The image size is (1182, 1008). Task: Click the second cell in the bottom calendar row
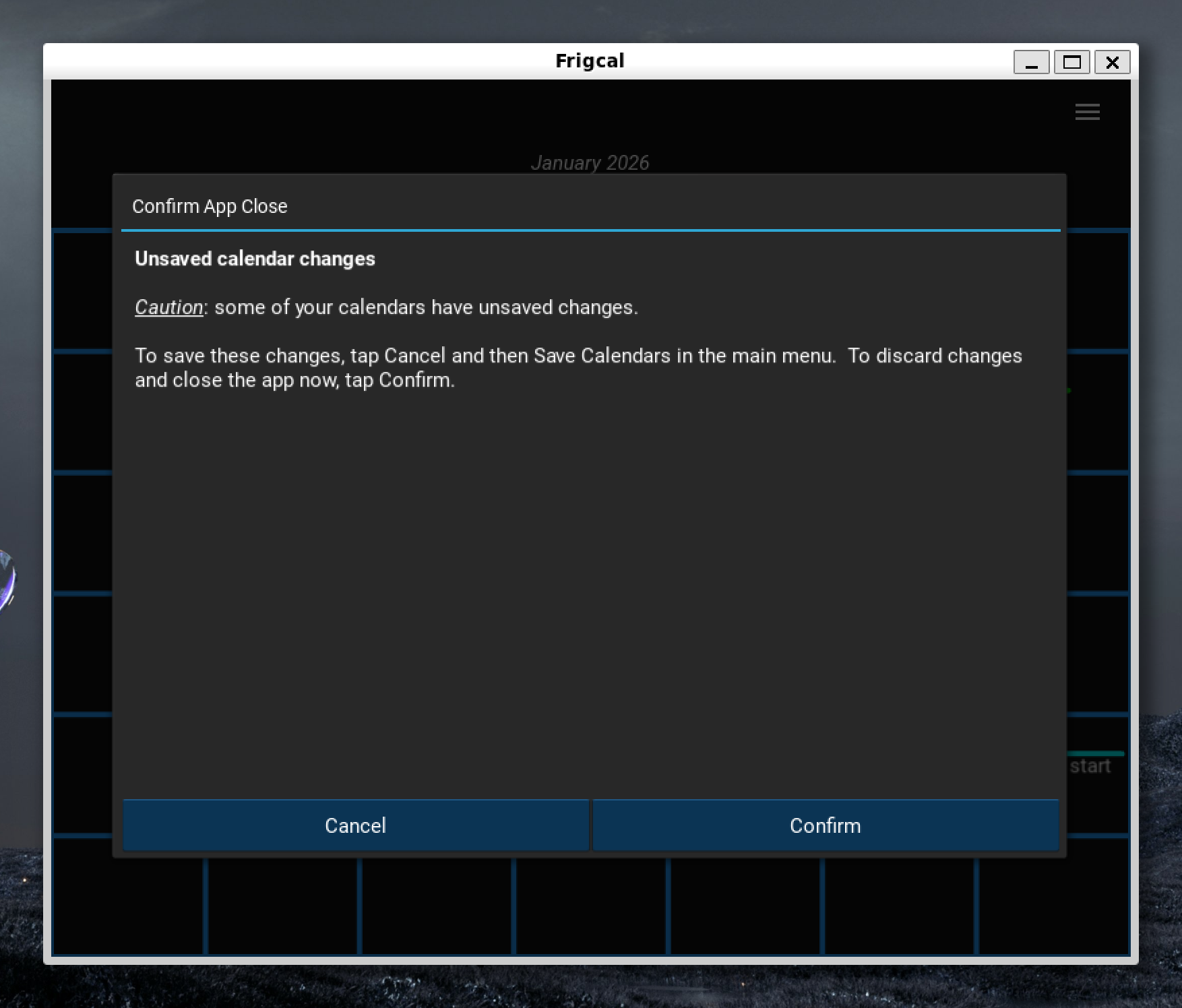283,906
